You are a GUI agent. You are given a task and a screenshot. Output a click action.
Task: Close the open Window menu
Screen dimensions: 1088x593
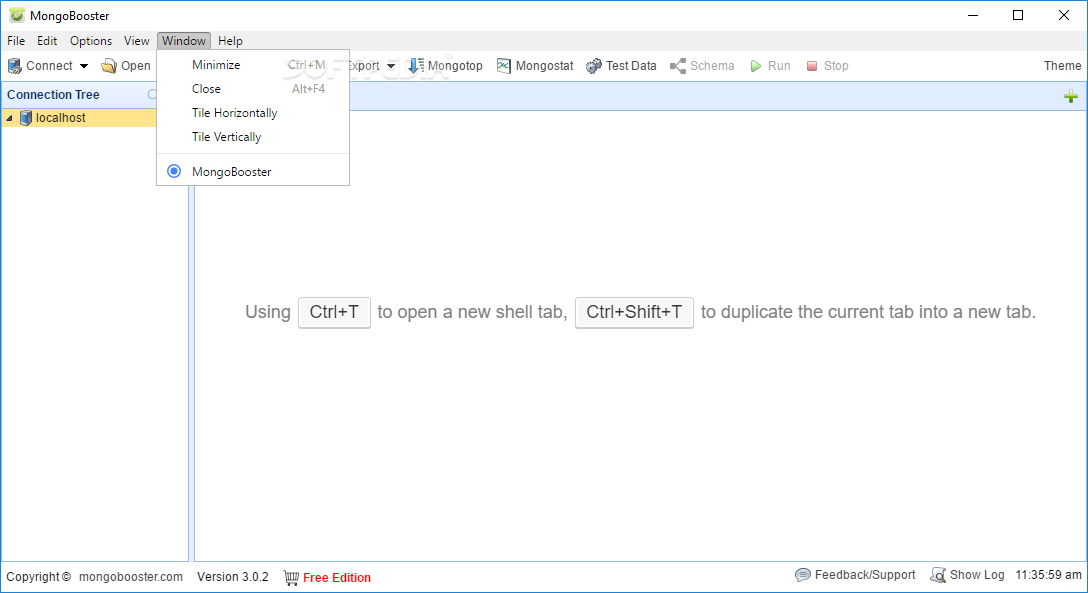[184, 41]
